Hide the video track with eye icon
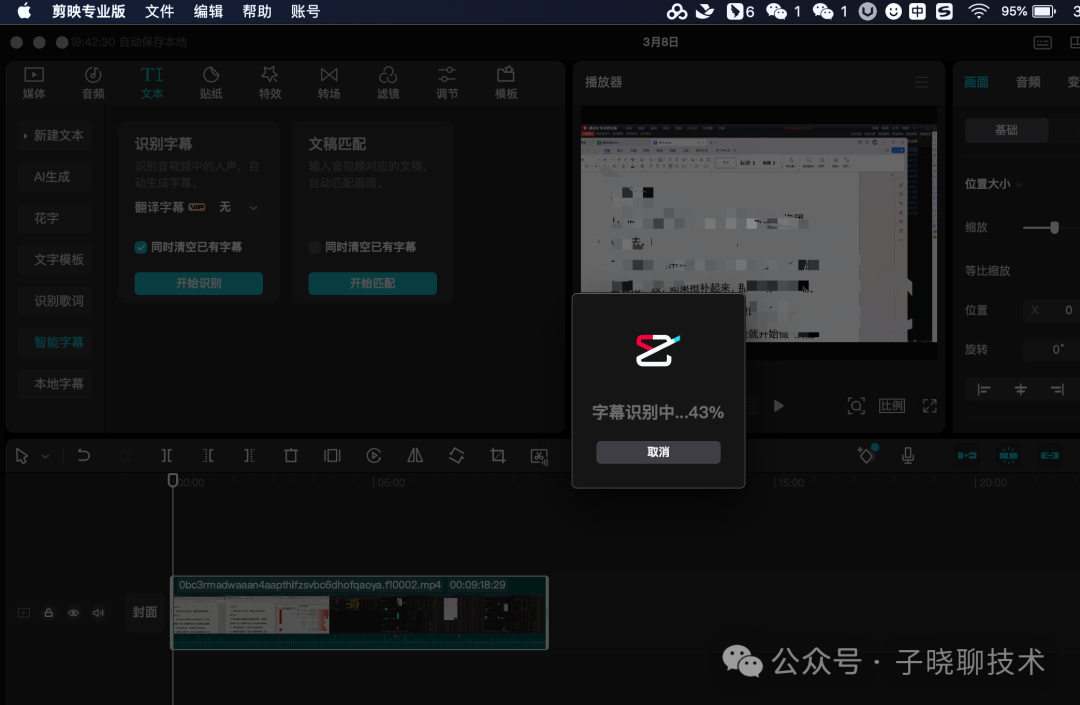This screenshot has width=1080, height=705. (x=73, y=613)
